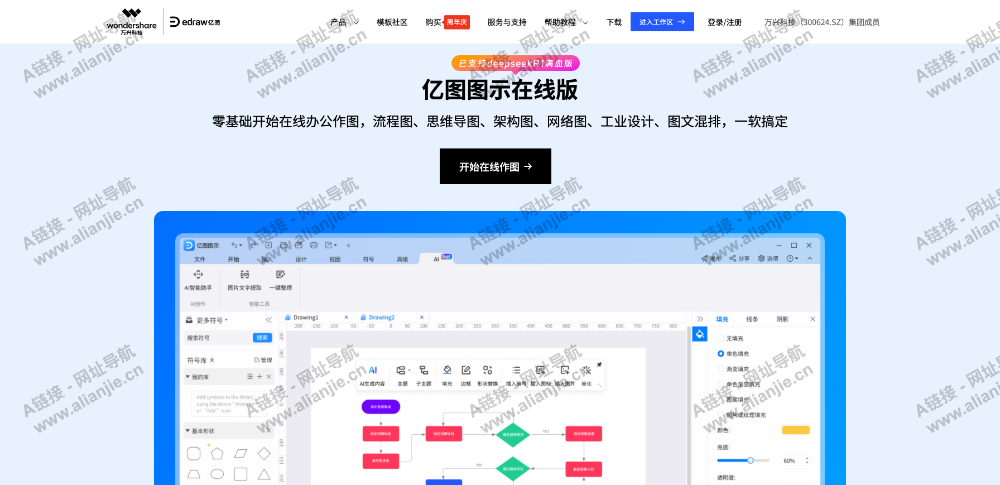The height and width of the screenshot is (485, 1000).
Task: Open the 视图 ribbon tab
Action: pos(335,259)
